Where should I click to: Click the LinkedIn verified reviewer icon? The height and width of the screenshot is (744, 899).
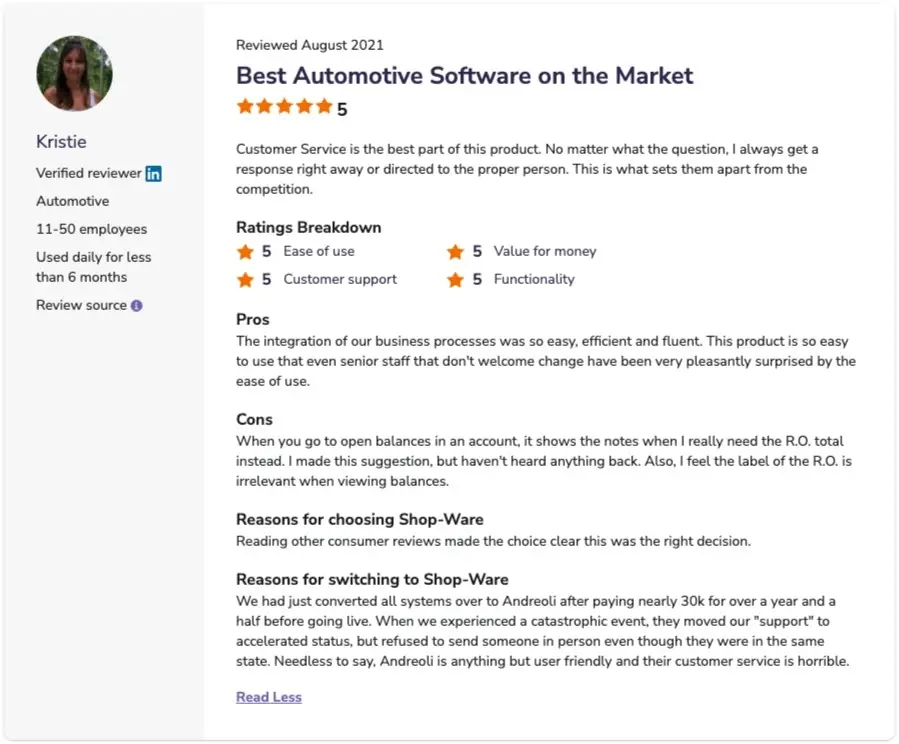[153, 173]
